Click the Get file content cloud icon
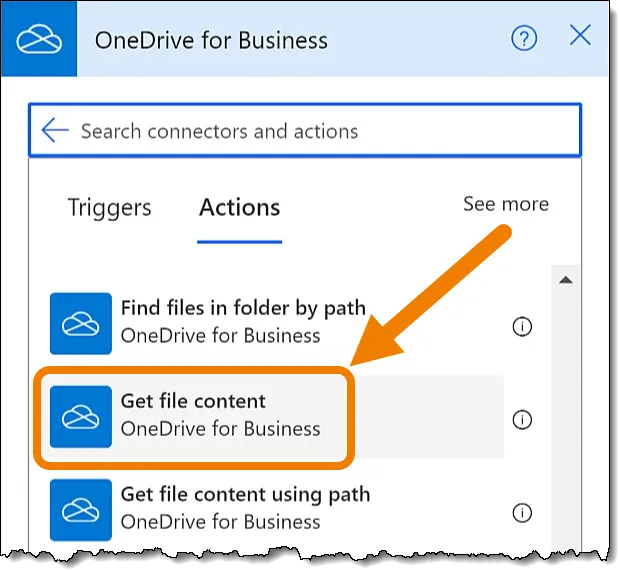The width and height of the screenshot is (619, 570). coord(81,416)
